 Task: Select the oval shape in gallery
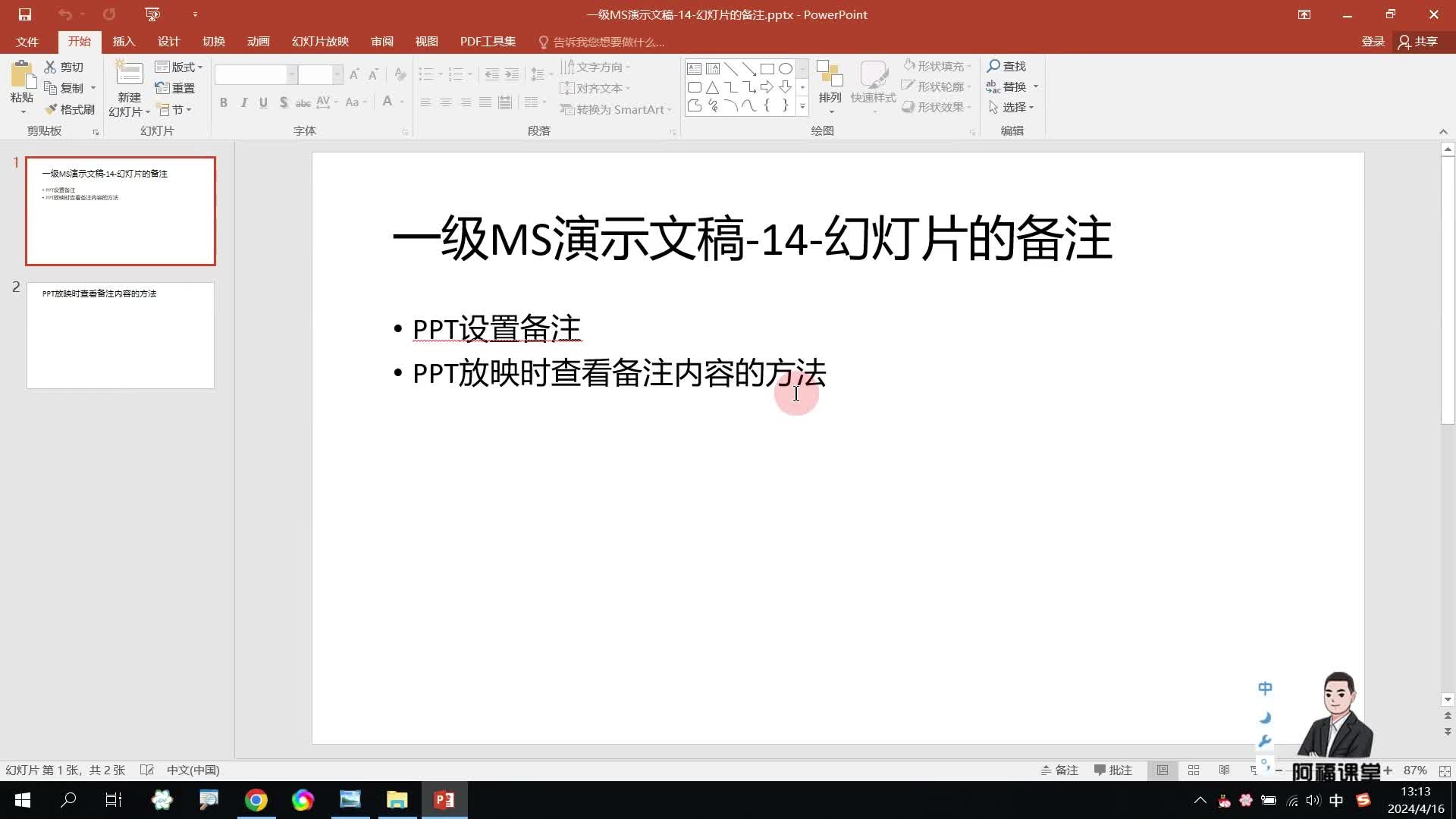786,69
